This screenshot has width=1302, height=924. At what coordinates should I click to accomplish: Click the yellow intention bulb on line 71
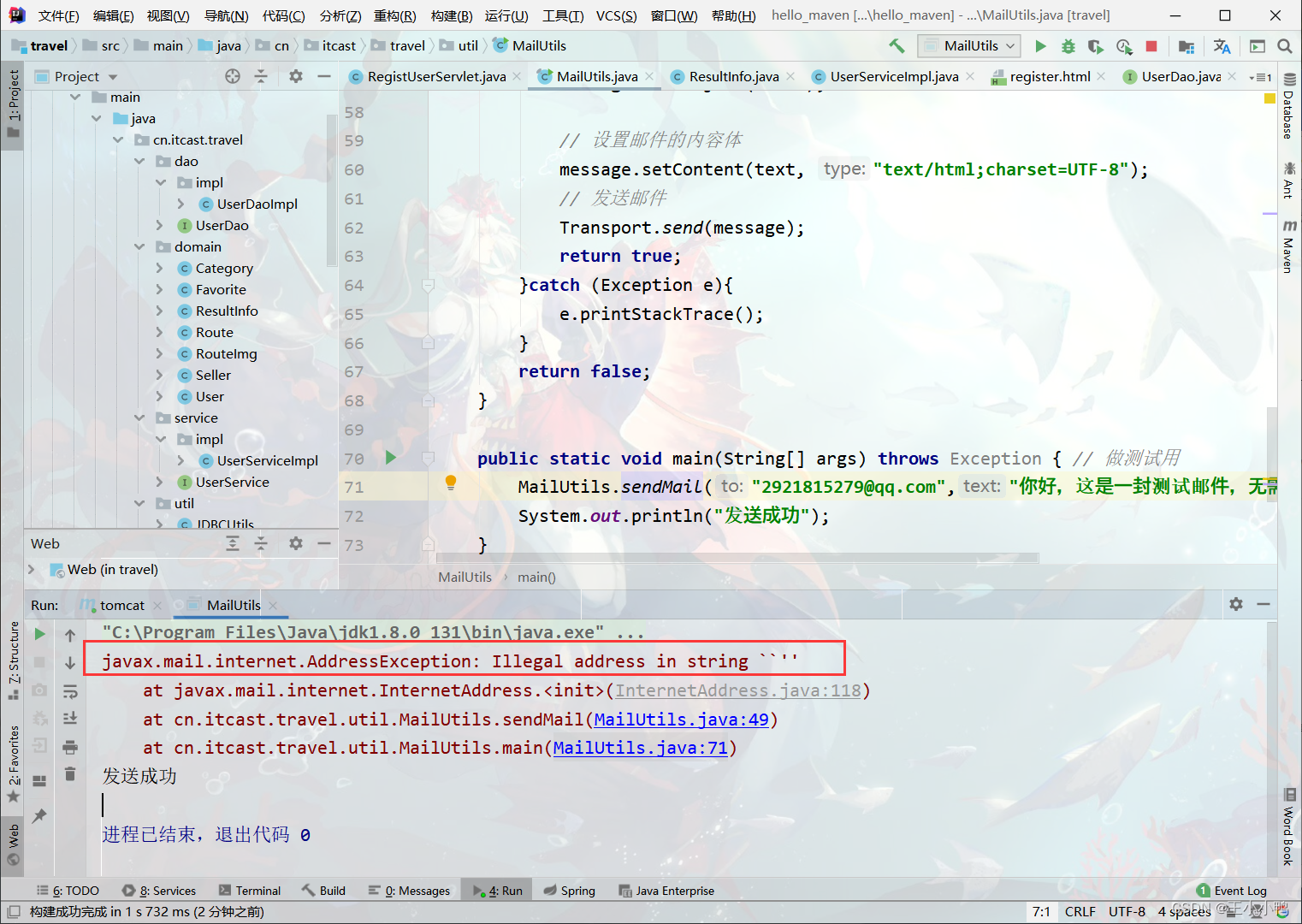point(450,483)
